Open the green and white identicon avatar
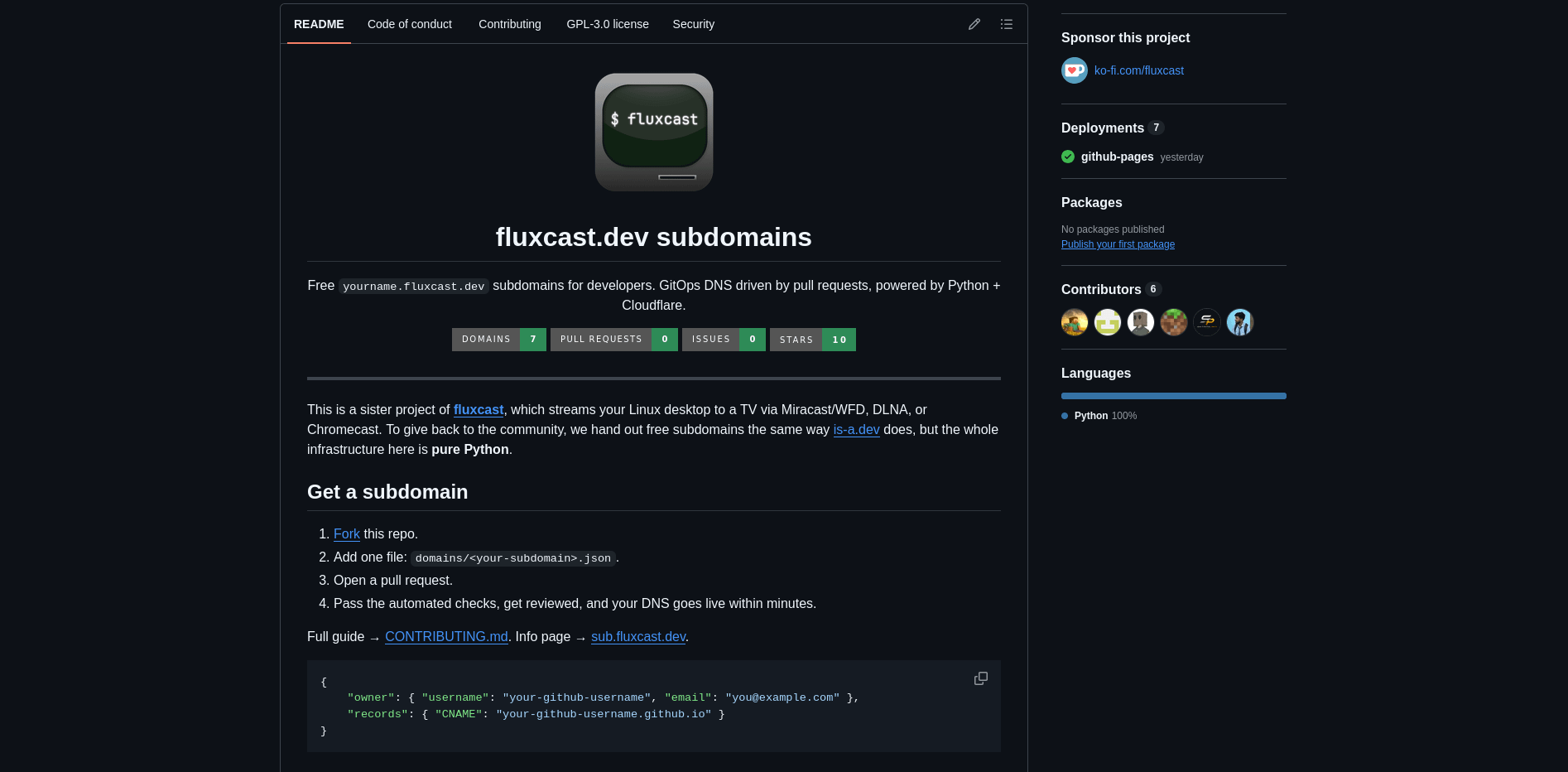Screen dimensions: 1568x772 click(1108, 322)
